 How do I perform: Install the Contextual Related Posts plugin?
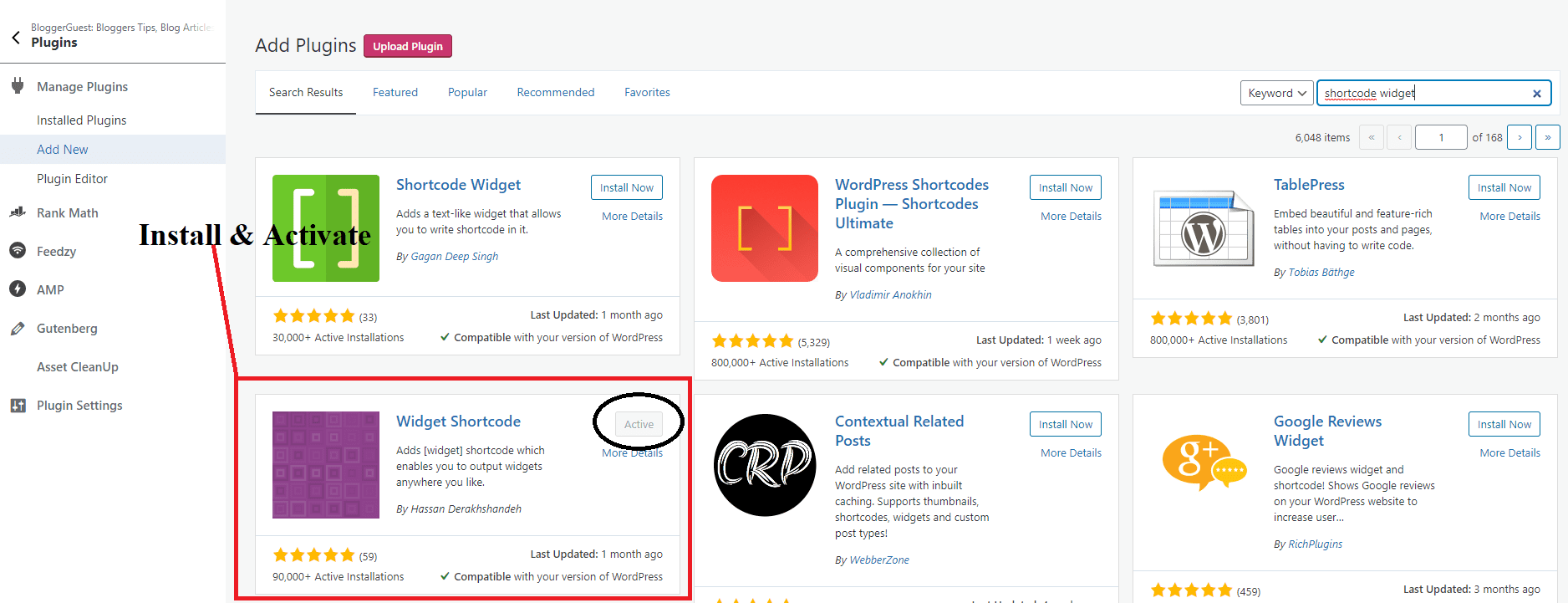[1066, 424]
